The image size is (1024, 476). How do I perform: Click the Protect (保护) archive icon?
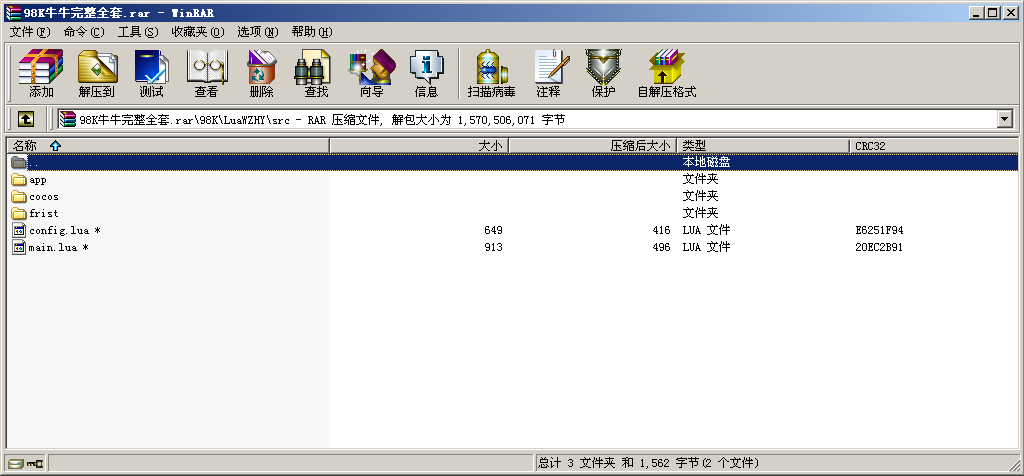pos(603,73)
